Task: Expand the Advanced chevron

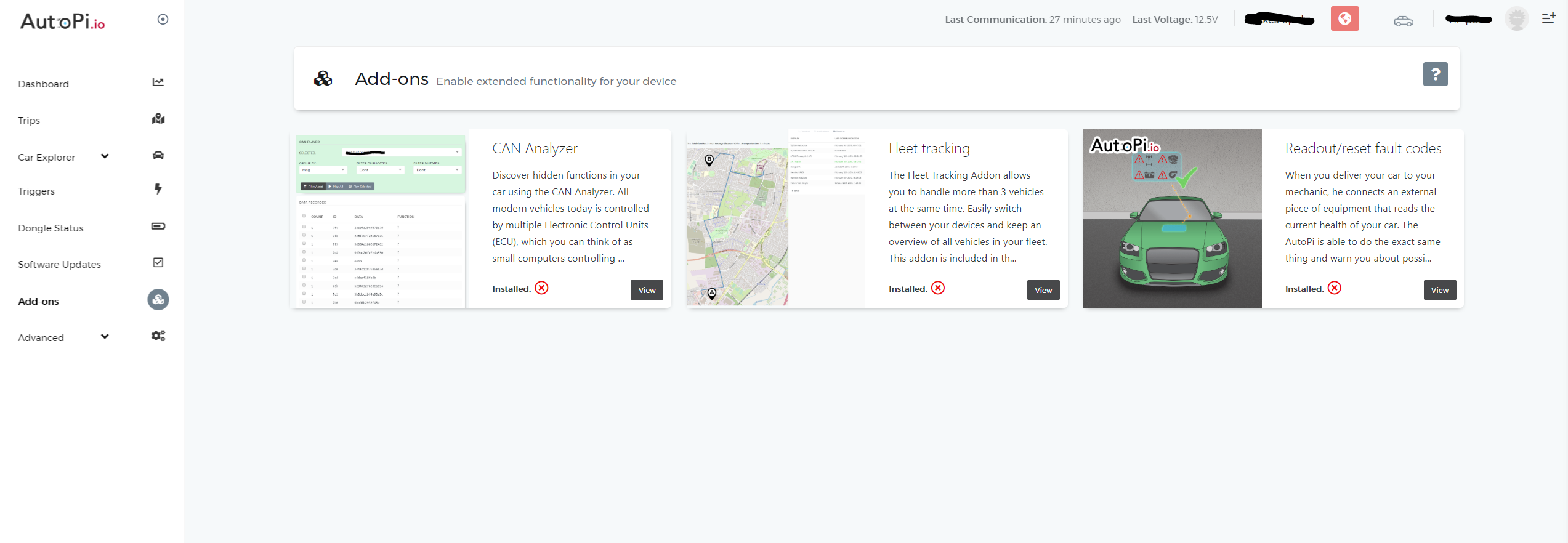Action: point(105,336)
